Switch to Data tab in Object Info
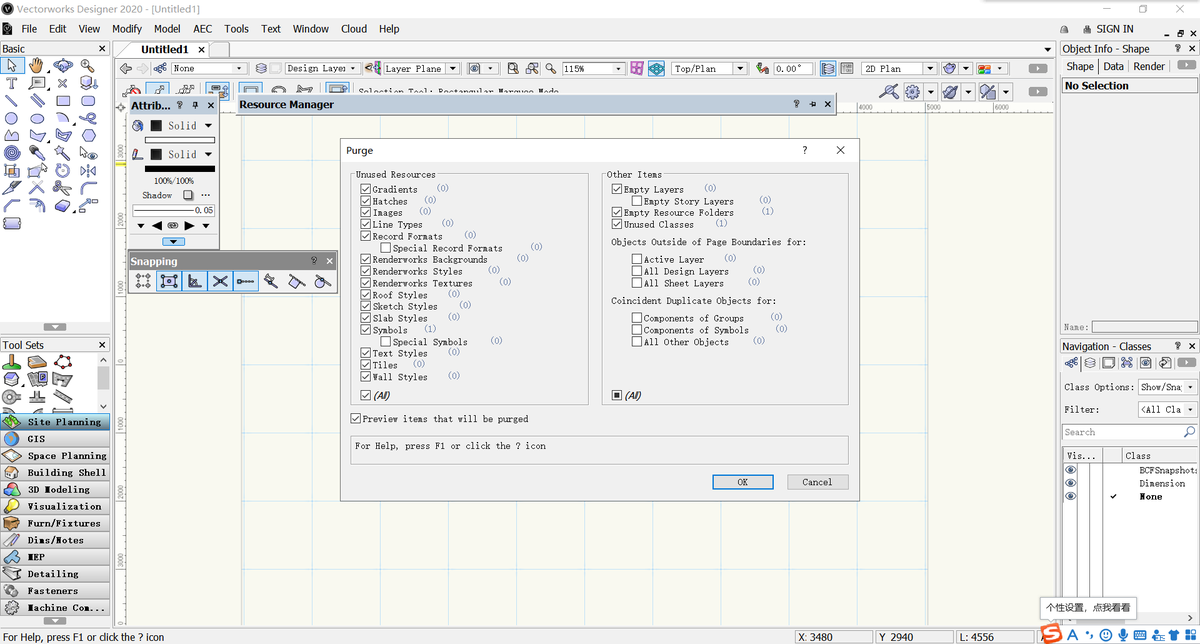This screenshot has width=1200, height=644. 1114,66
